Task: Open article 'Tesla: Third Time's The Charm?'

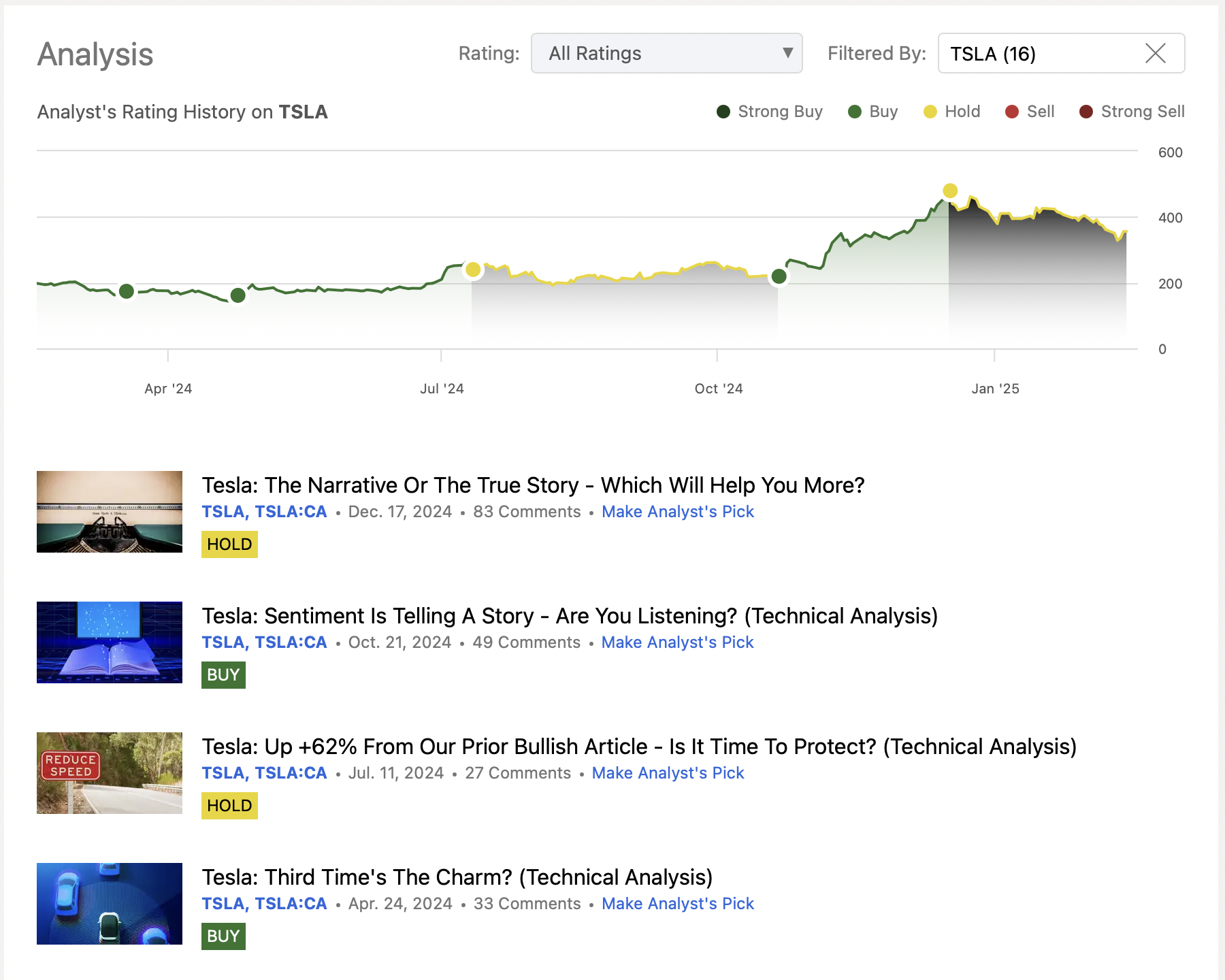Action: point(457,877)
